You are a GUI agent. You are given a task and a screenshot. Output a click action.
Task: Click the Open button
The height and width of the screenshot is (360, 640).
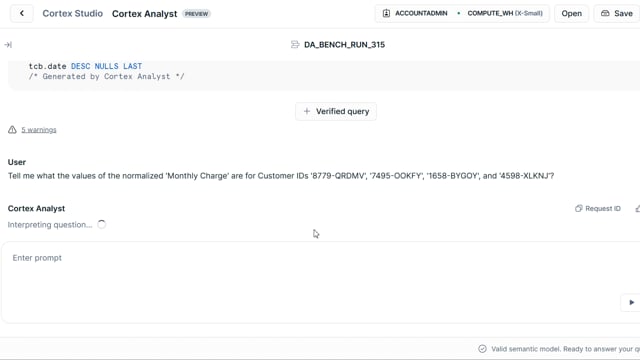(571, 13)
